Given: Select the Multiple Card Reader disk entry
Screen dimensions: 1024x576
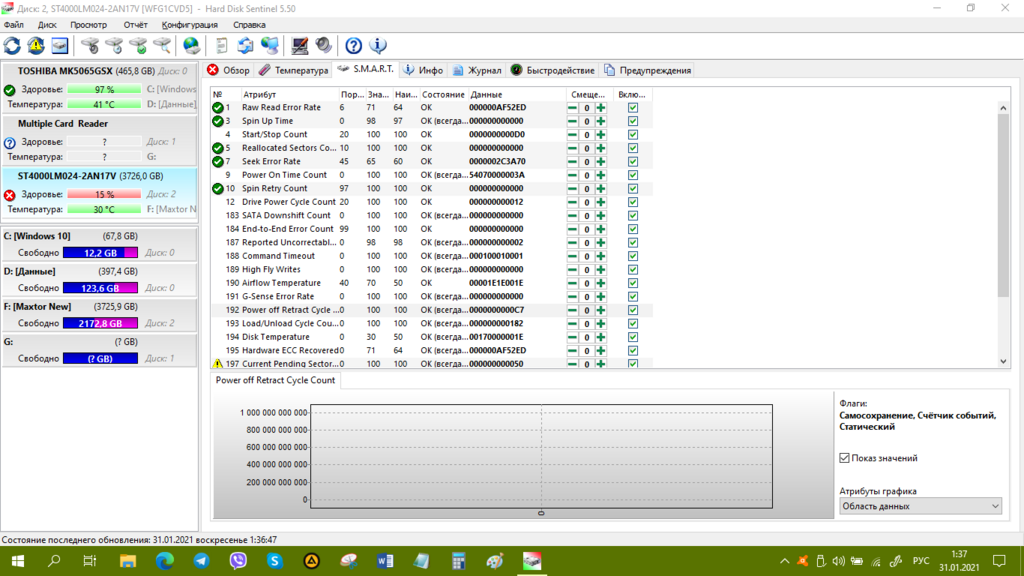Looking at the screenshot, I should [x=99, y=140].
